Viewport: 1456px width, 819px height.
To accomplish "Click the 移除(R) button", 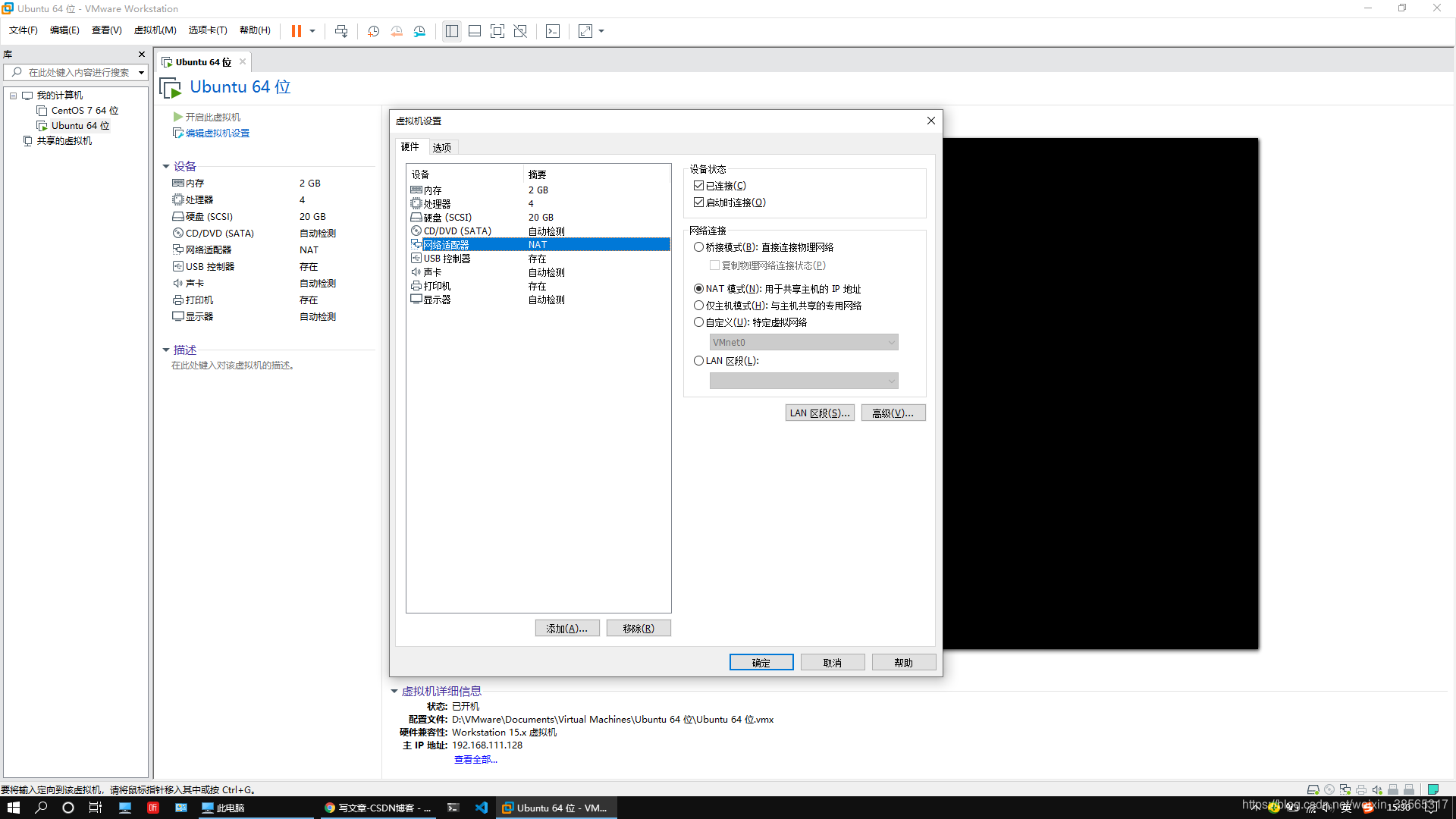I will point(639,629).
